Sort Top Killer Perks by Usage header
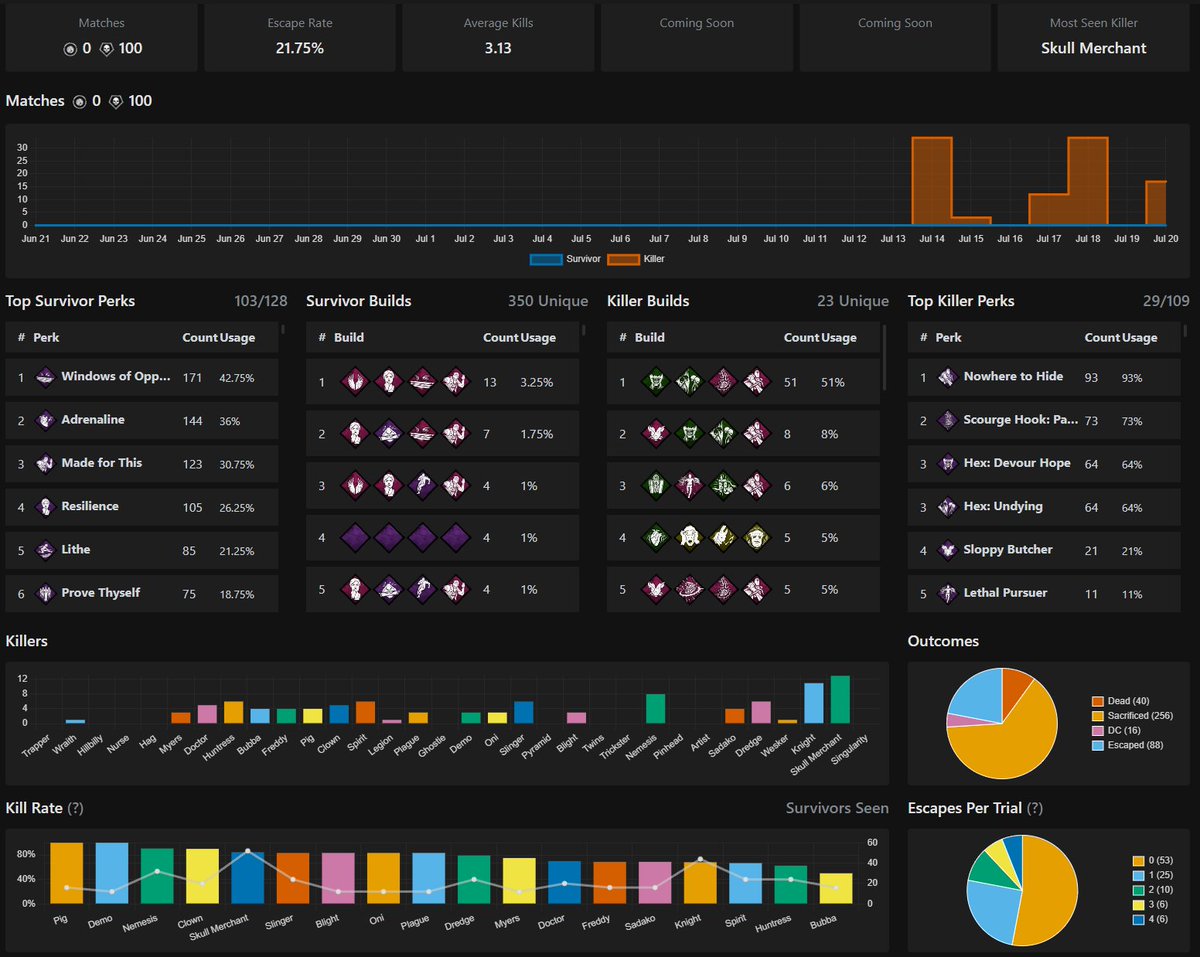The image size is (1200, 957). point(1139,338)
